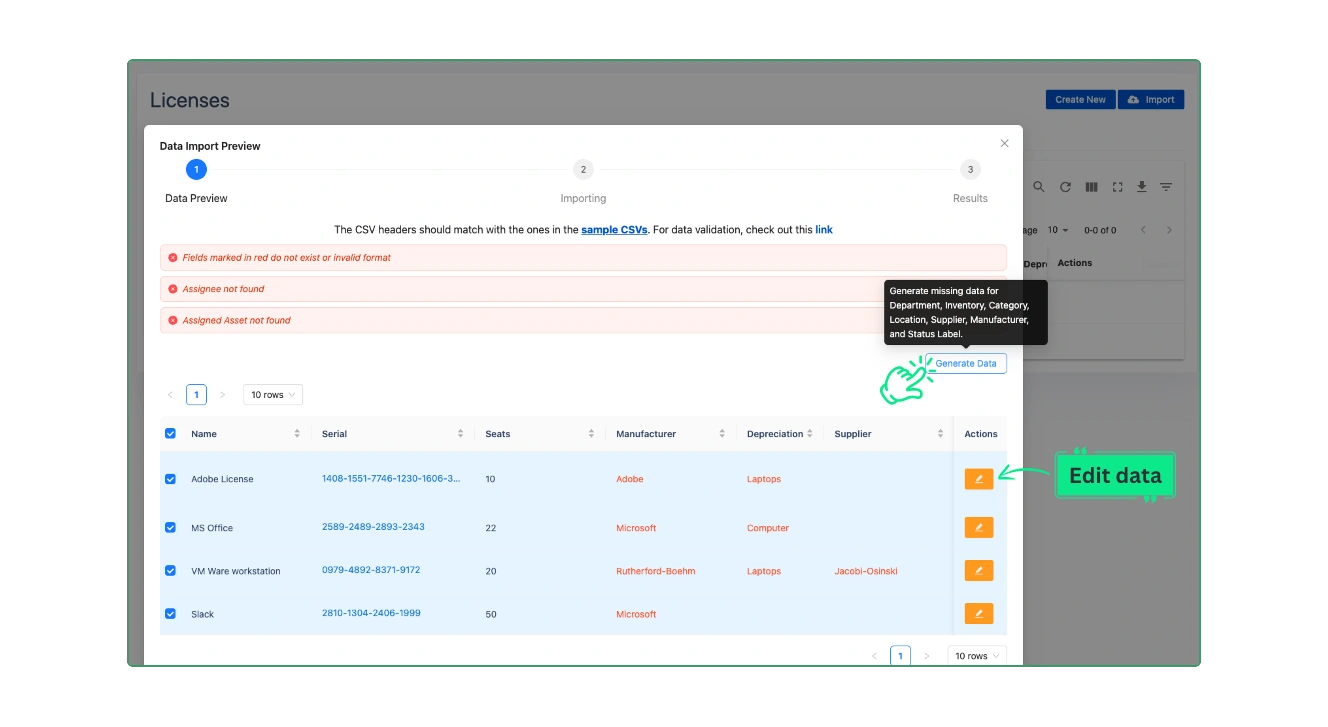Viewport: 1328px width, 727px height.
Task: Toggle the select-all checkbox in table header
Action: pos(170,433)
